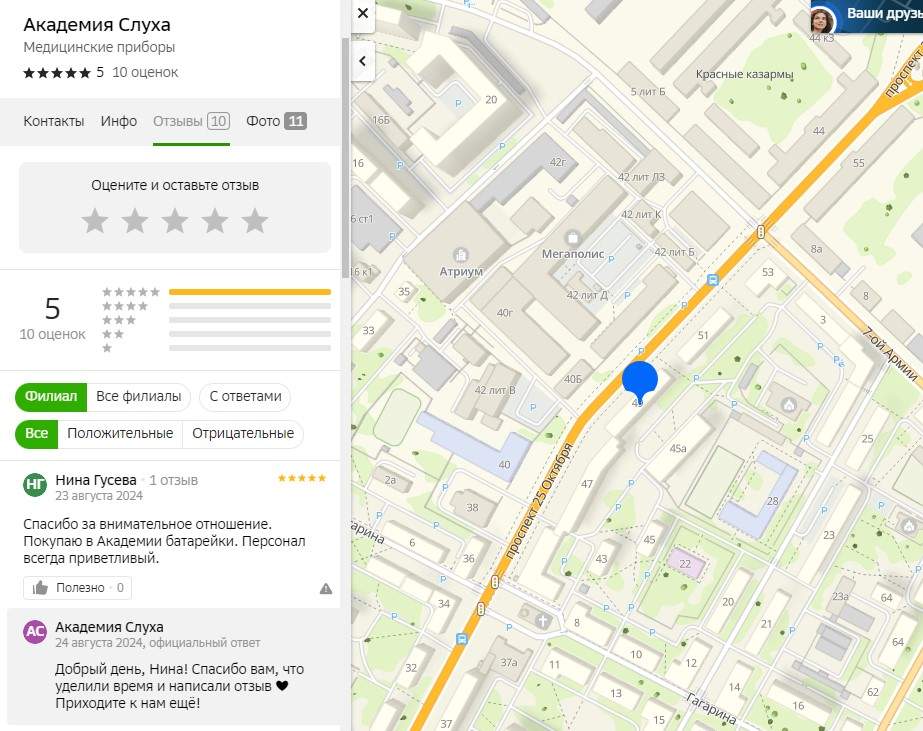Click the Атриум shopping center icon
This screenshot has height=731, width=923.
tap(460, 254)
